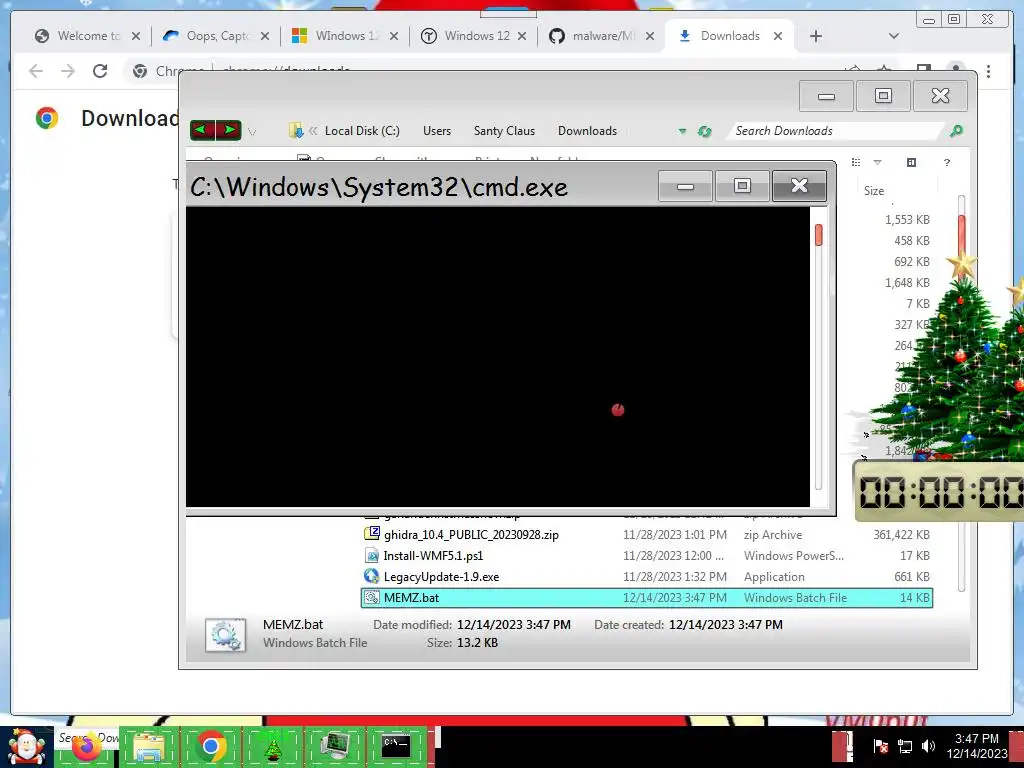Reload the Chrome page
The height and width of the screenshot is (768, 1024).
click(x=100, y=71)
